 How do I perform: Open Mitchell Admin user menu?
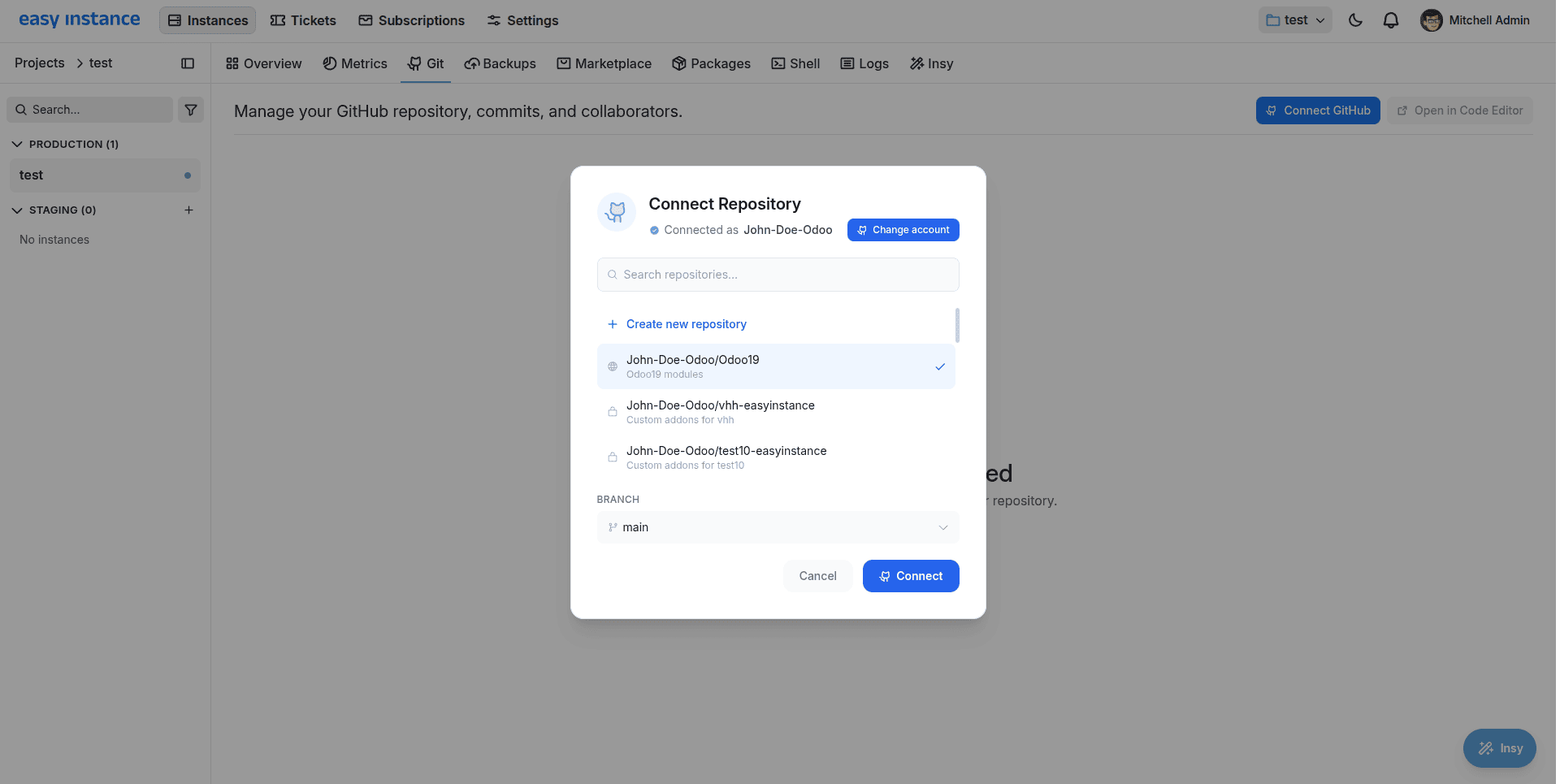1475,20
